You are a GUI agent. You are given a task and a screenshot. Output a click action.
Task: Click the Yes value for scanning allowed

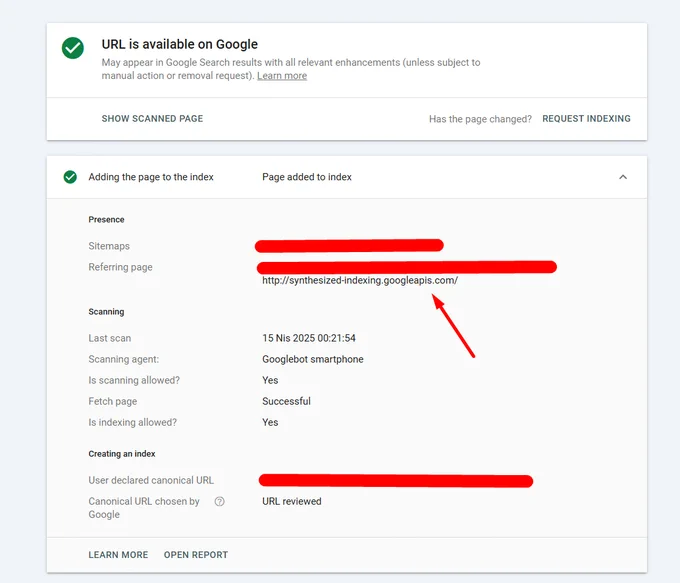(270, 380)
